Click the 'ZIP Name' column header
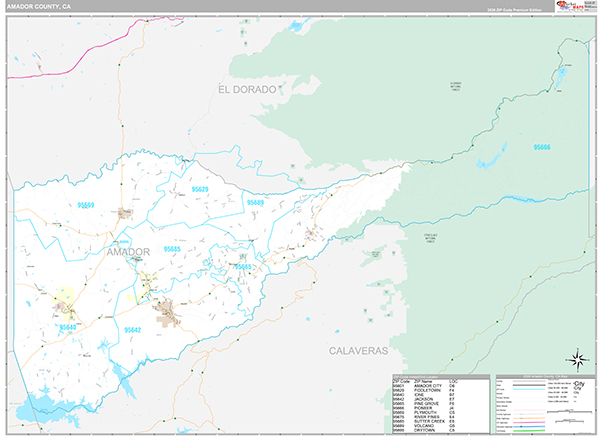The height and width of the screenshot is (436, 600). click(x=423, y=382)
